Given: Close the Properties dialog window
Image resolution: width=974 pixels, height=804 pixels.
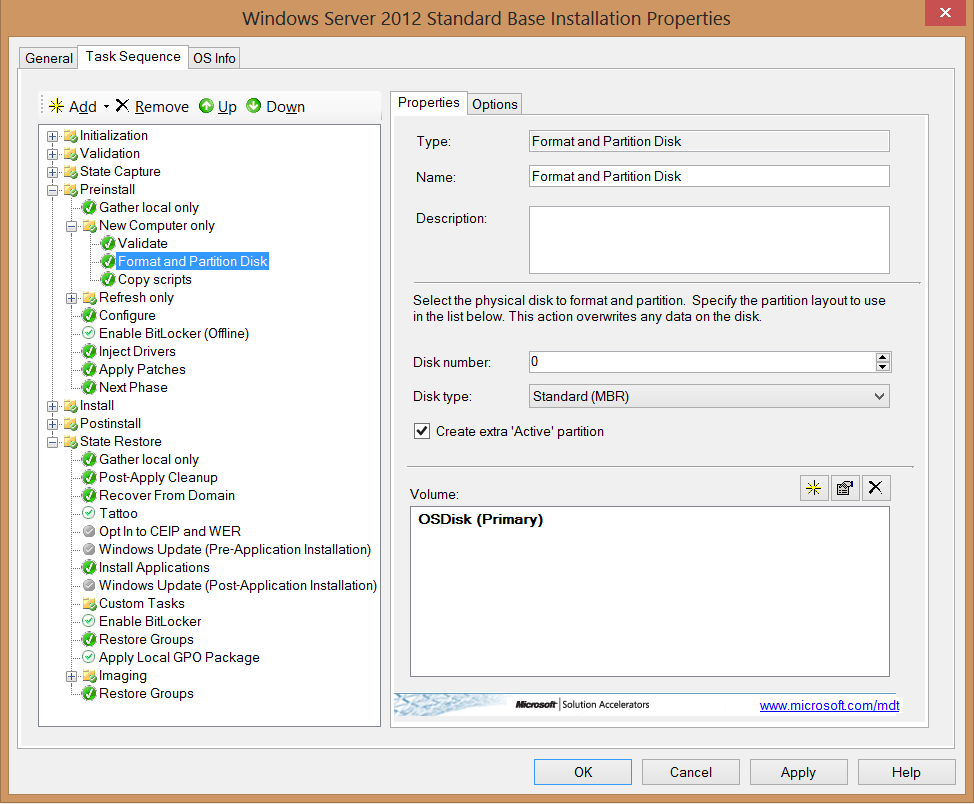Looking at the screenshot, I should tap(945, 13).
